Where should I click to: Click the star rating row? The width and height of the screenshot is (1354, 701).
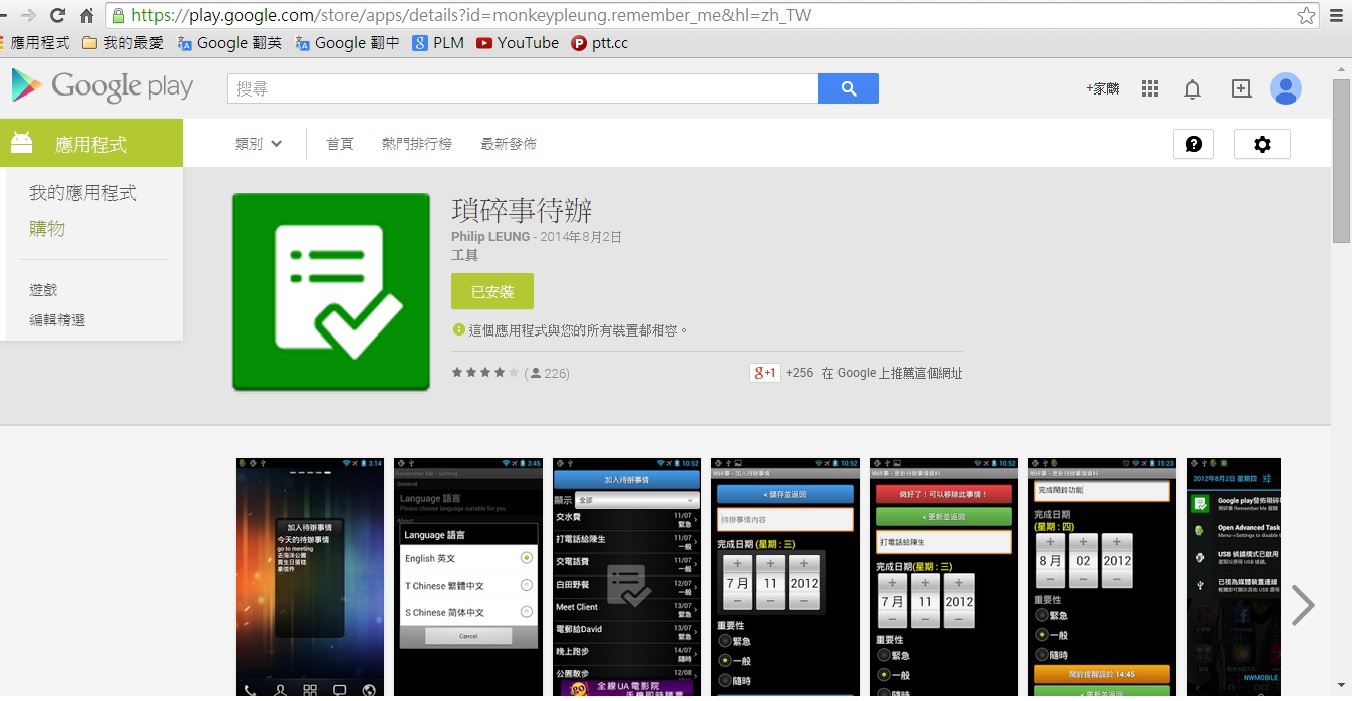coord(485,373)
